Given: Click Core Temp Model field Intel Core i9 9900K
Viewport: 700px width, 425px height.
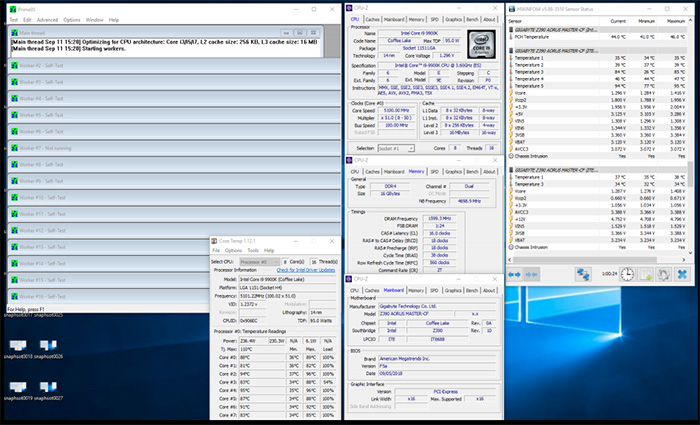Looking at the screenshot, I should tap(288, 279).
